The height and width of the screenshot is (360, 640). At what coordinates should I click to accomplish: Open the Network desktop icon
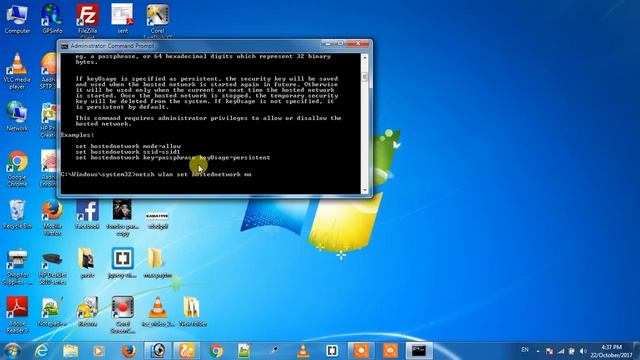coord(17,117)
